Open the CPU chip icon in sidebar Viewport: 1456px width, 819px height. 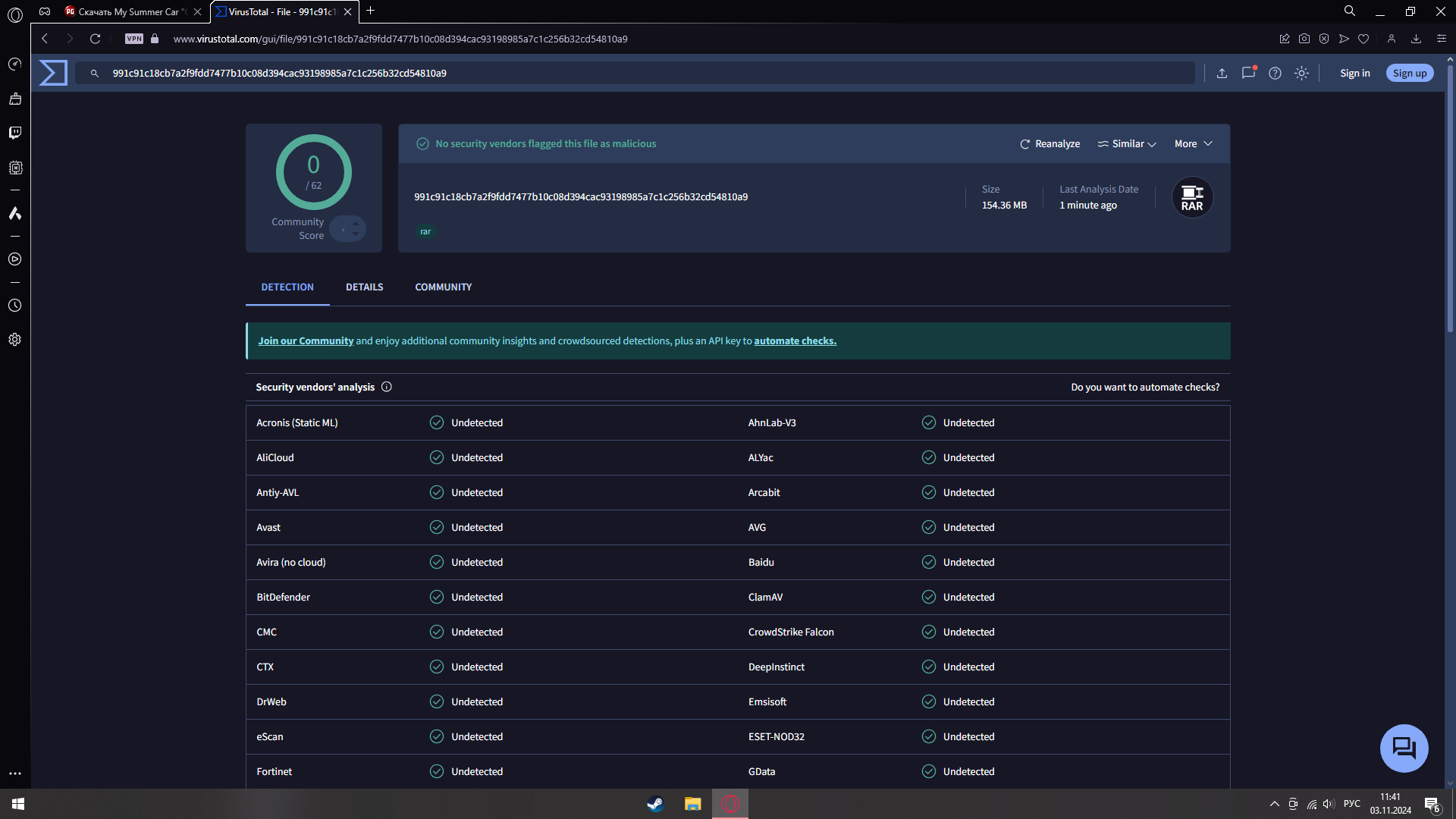point(15,168)
